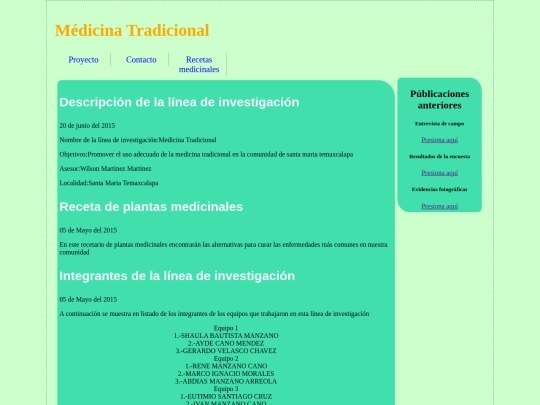The image size is (540, 405).
Task: Click the Resultados de la encuesta label
Action: 439,156
